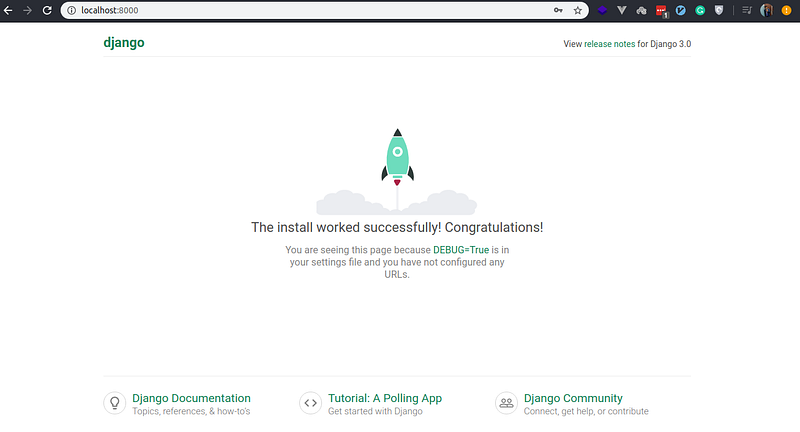Click the cloud extension icon
Image resolution: width=800 pixels, height=432 pixels.
[641, 10]
